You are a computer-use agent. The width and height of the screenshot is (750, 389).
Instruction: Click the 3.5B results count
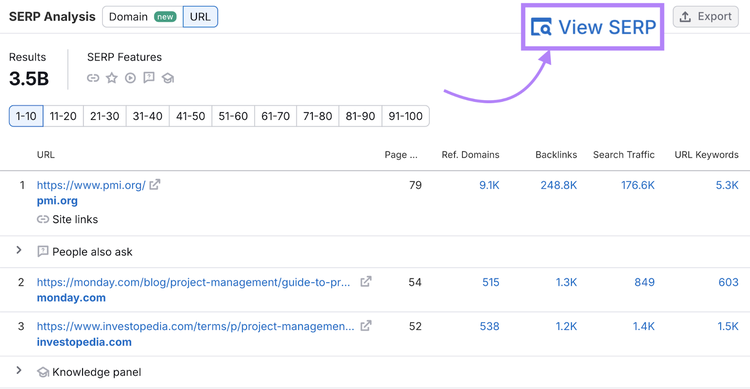[x=29, y=78]
